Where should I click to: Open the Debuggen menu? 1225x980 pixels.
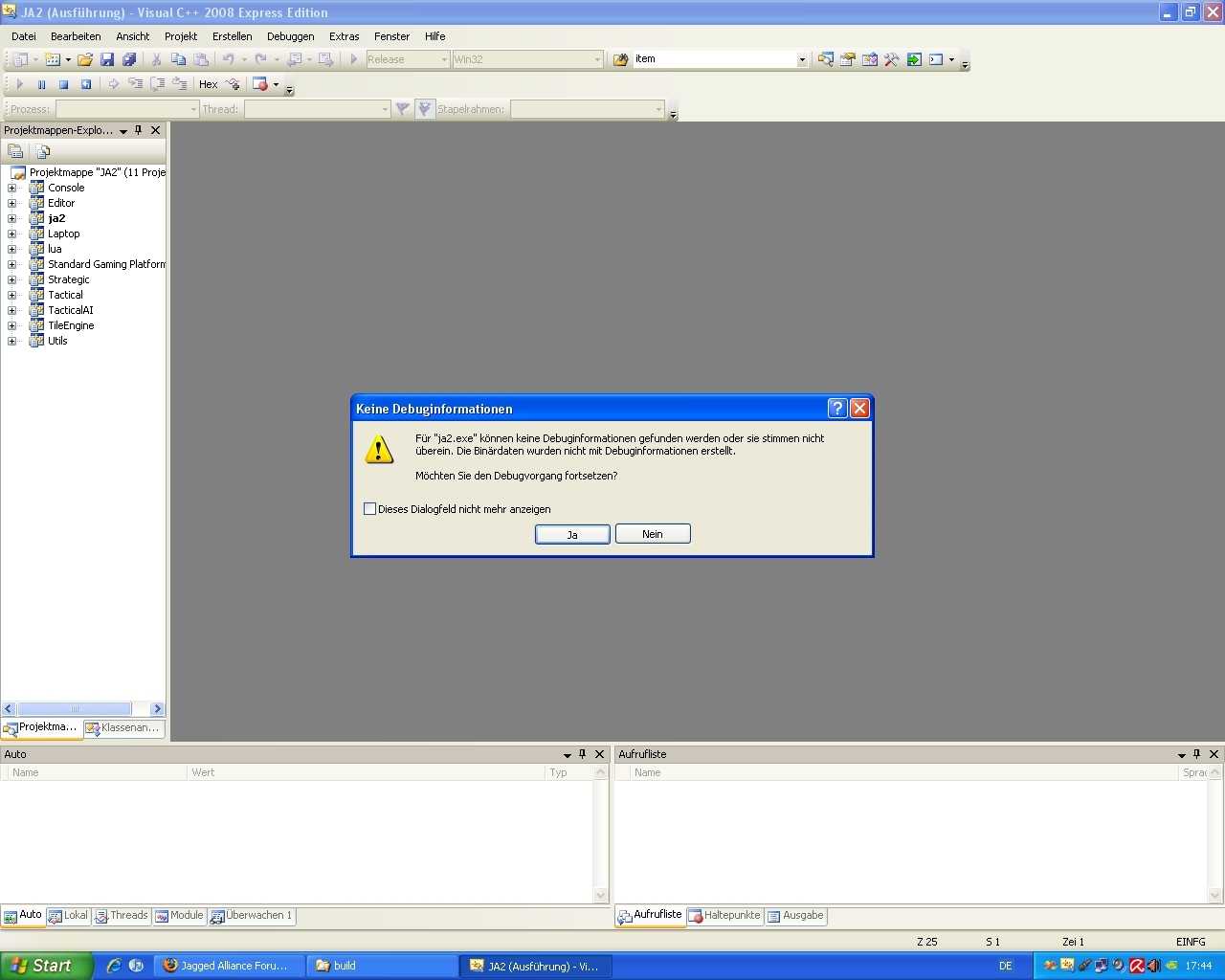tap(291, 36)
